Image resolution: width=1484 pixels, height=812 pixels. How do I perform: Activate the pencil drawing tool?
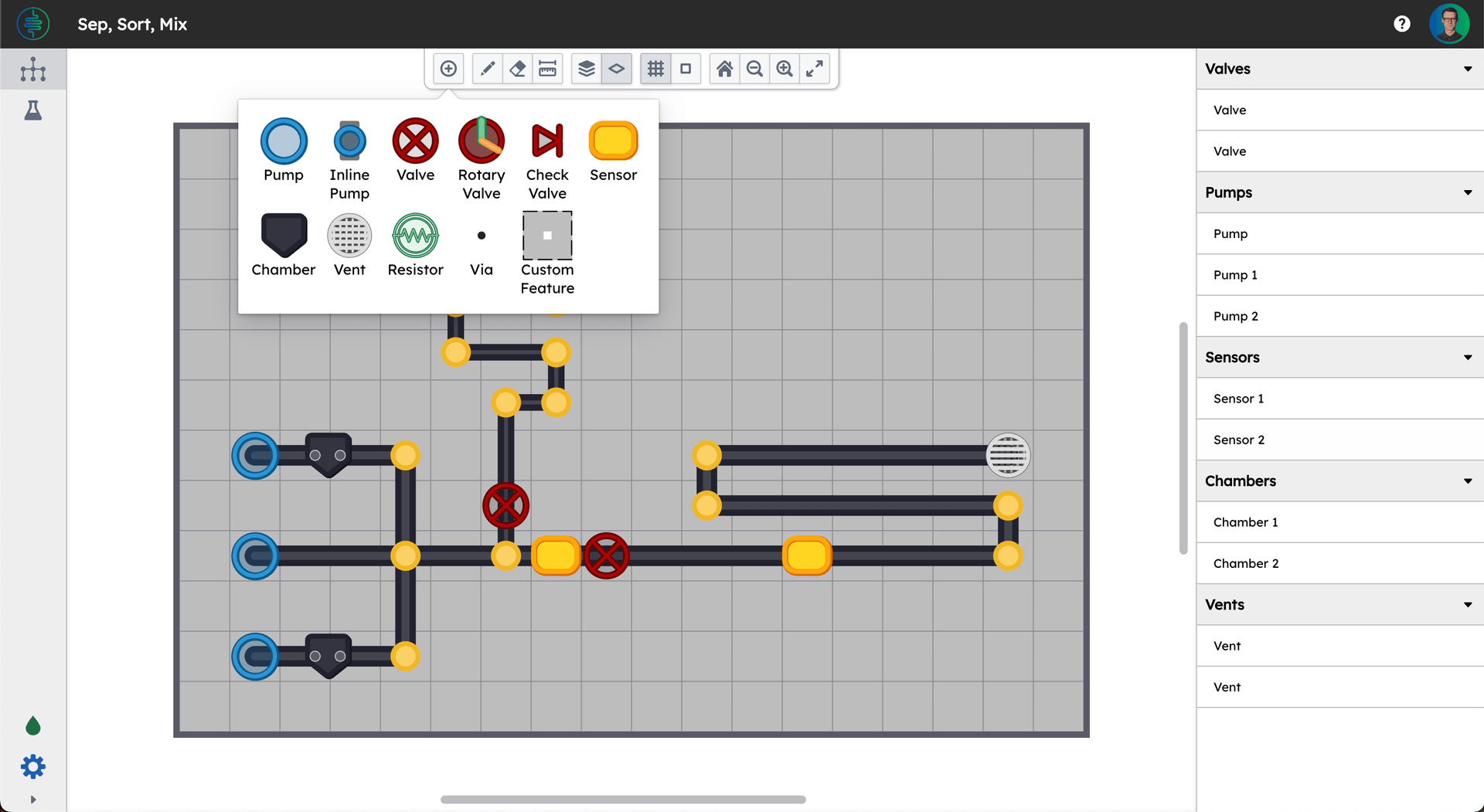click(487, 69)
